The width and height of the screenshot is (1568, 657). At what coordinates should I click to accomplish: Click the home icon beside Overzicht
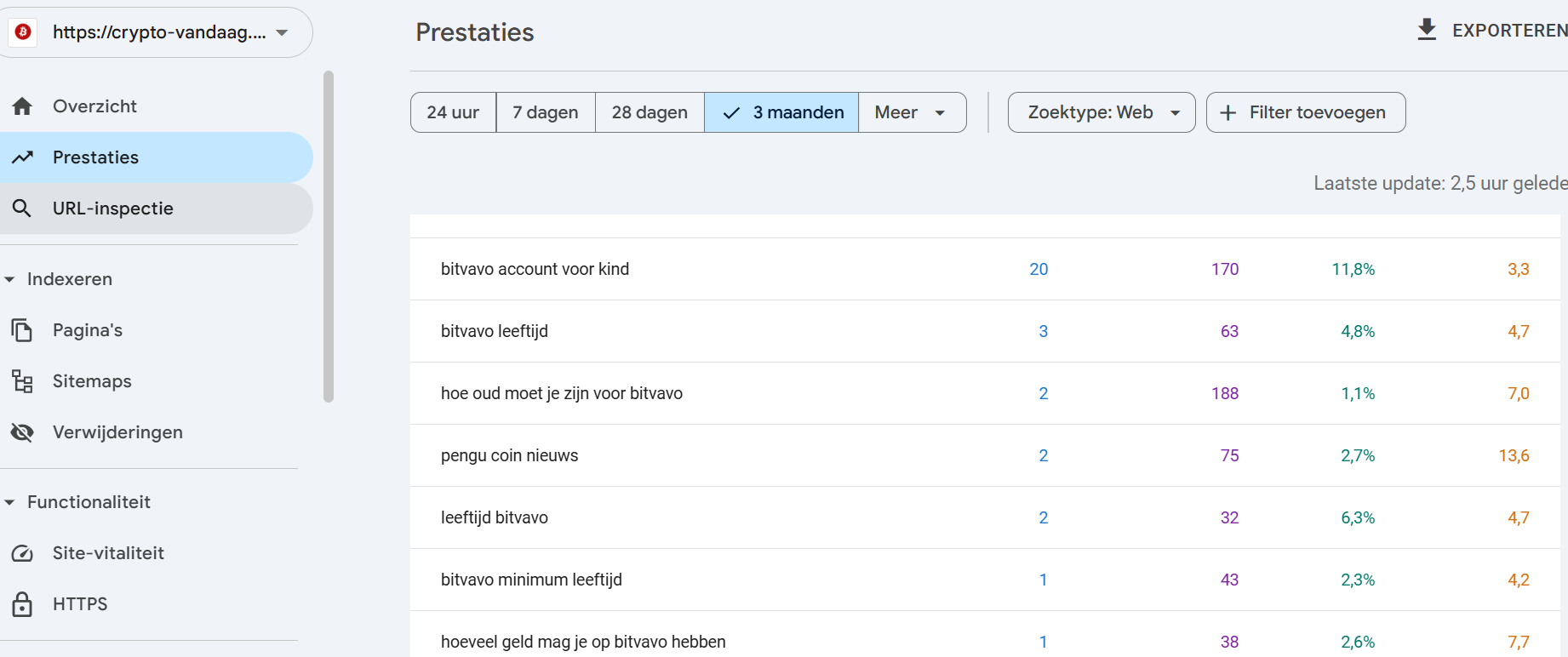(22, 106)
